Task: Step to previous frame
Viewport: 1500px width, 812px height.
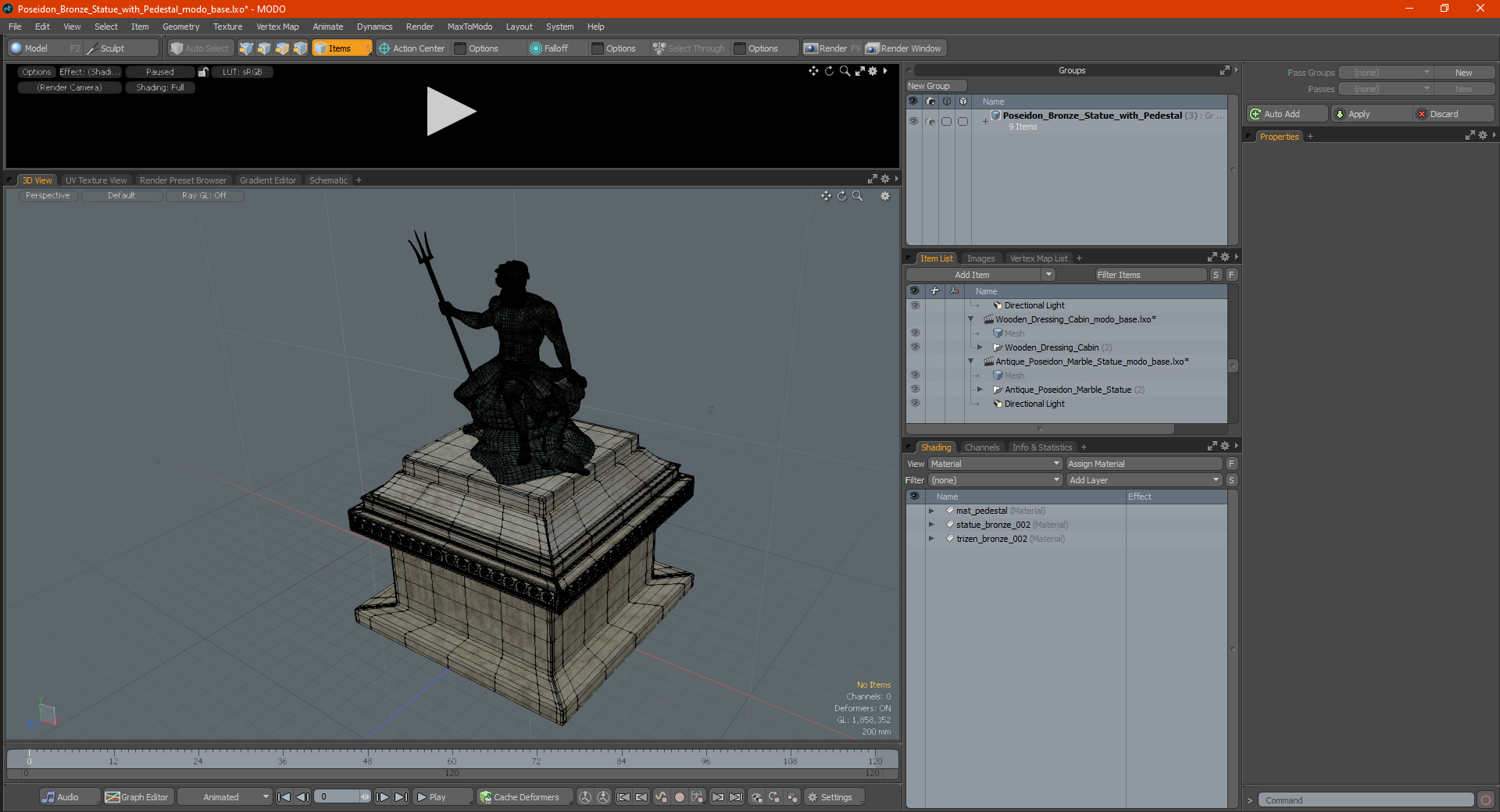Action: coord(303,797)
